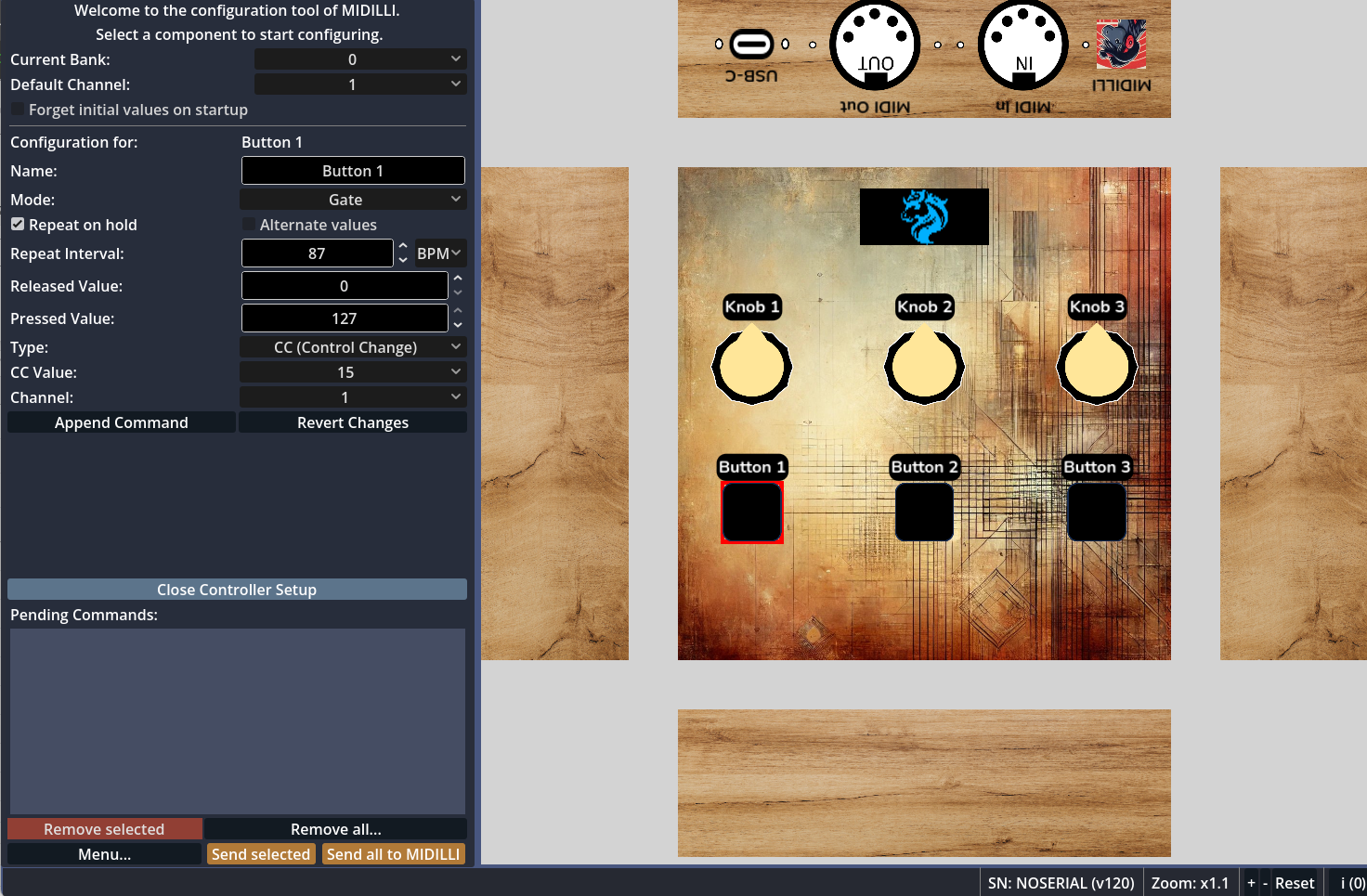This screenshot has width=1367, height=896.
Task: Select the Knob 1 control
Action: click(x=751, y=364)
